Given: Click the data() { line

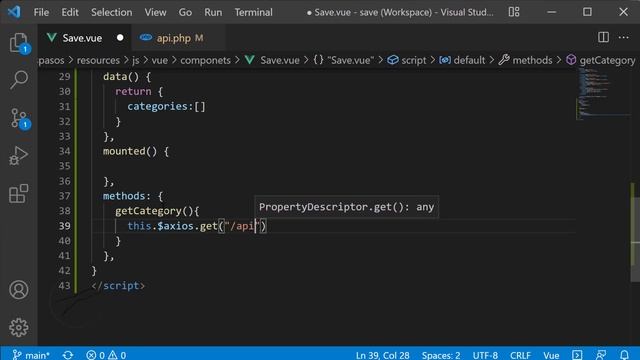Looking at the screenshot, I should (x=127, y=77).
